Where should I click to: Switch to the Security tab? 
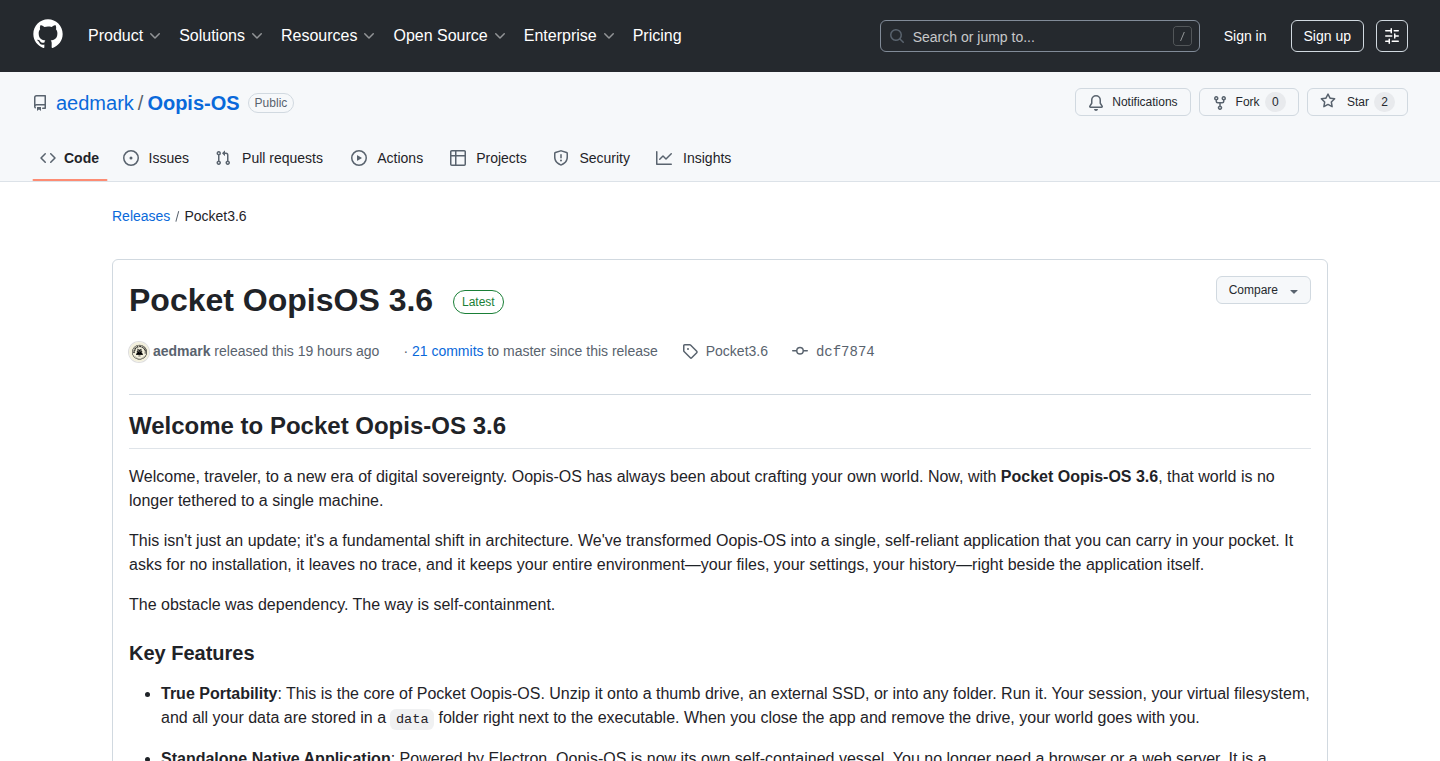[x=592, y=158]
